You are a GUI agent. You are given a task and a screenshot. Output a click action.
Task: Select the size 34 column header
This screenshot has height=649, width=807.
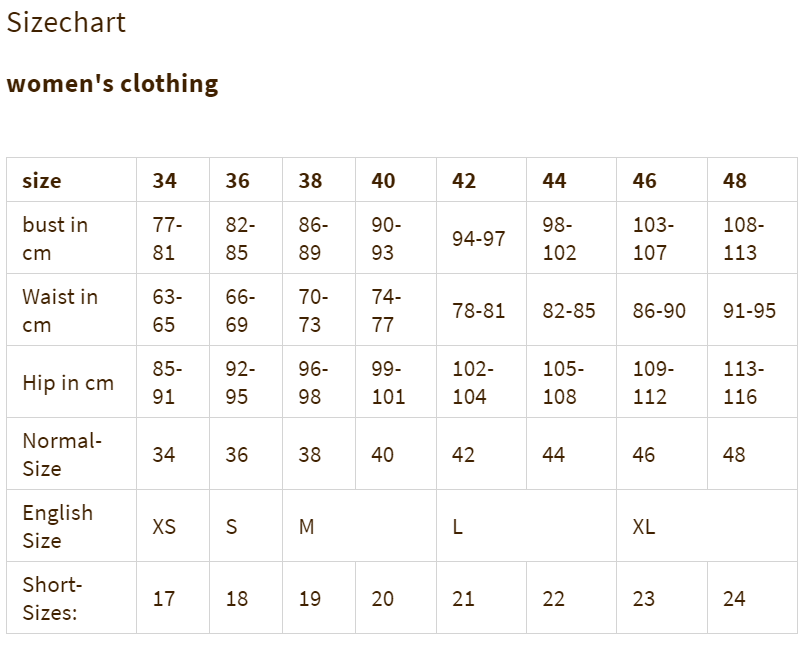click(x=173, y=180)
